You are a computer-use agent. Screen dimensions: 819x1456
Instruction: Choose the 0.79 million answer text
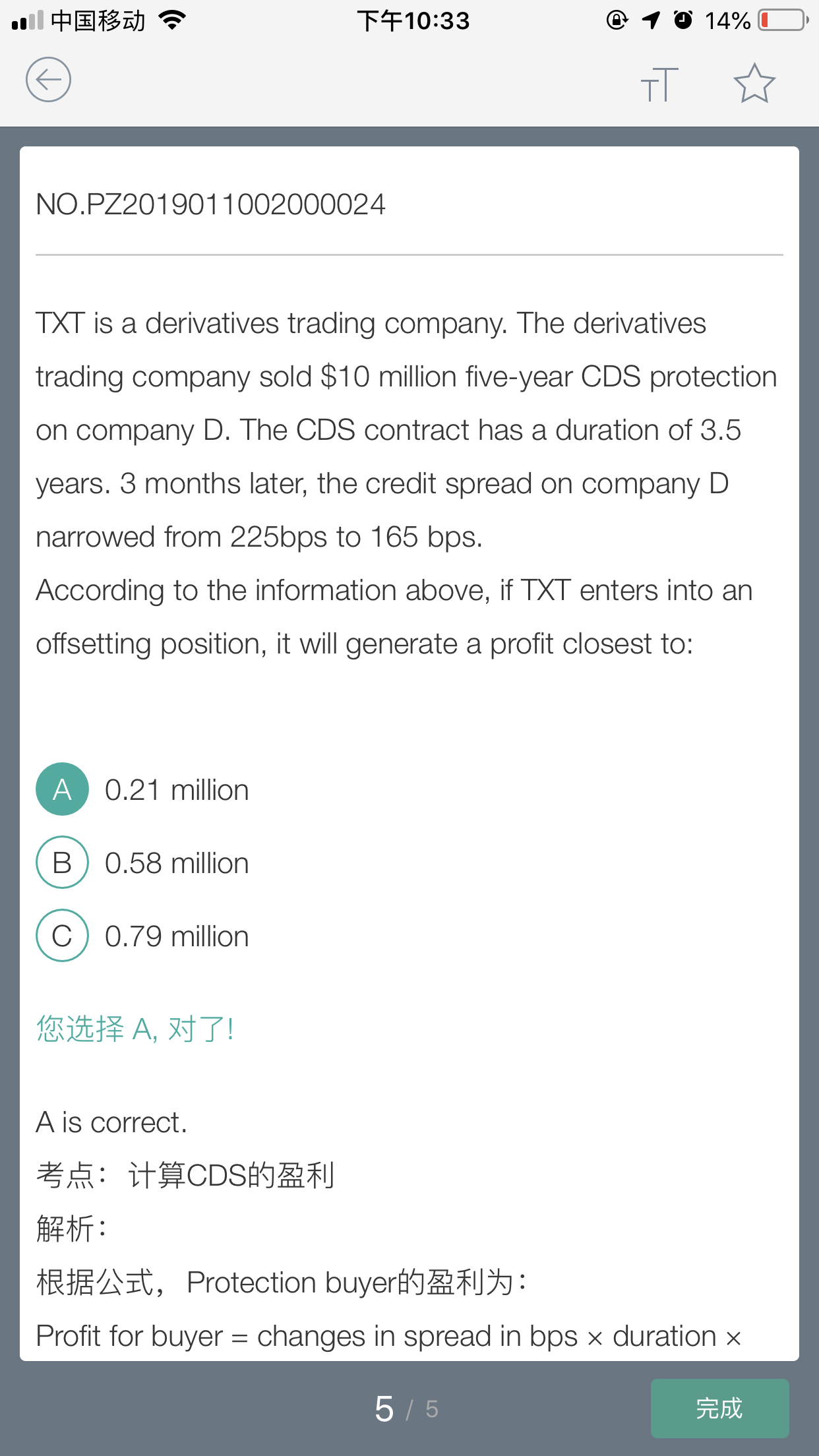(177, 936)
